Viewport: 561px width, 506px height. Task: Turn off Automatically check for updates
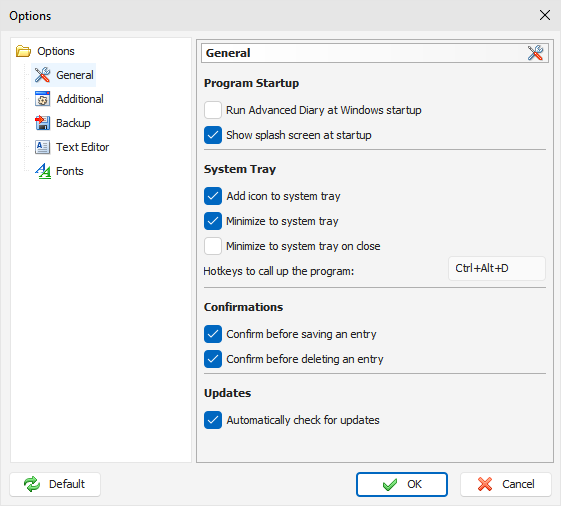pos(213,420)
